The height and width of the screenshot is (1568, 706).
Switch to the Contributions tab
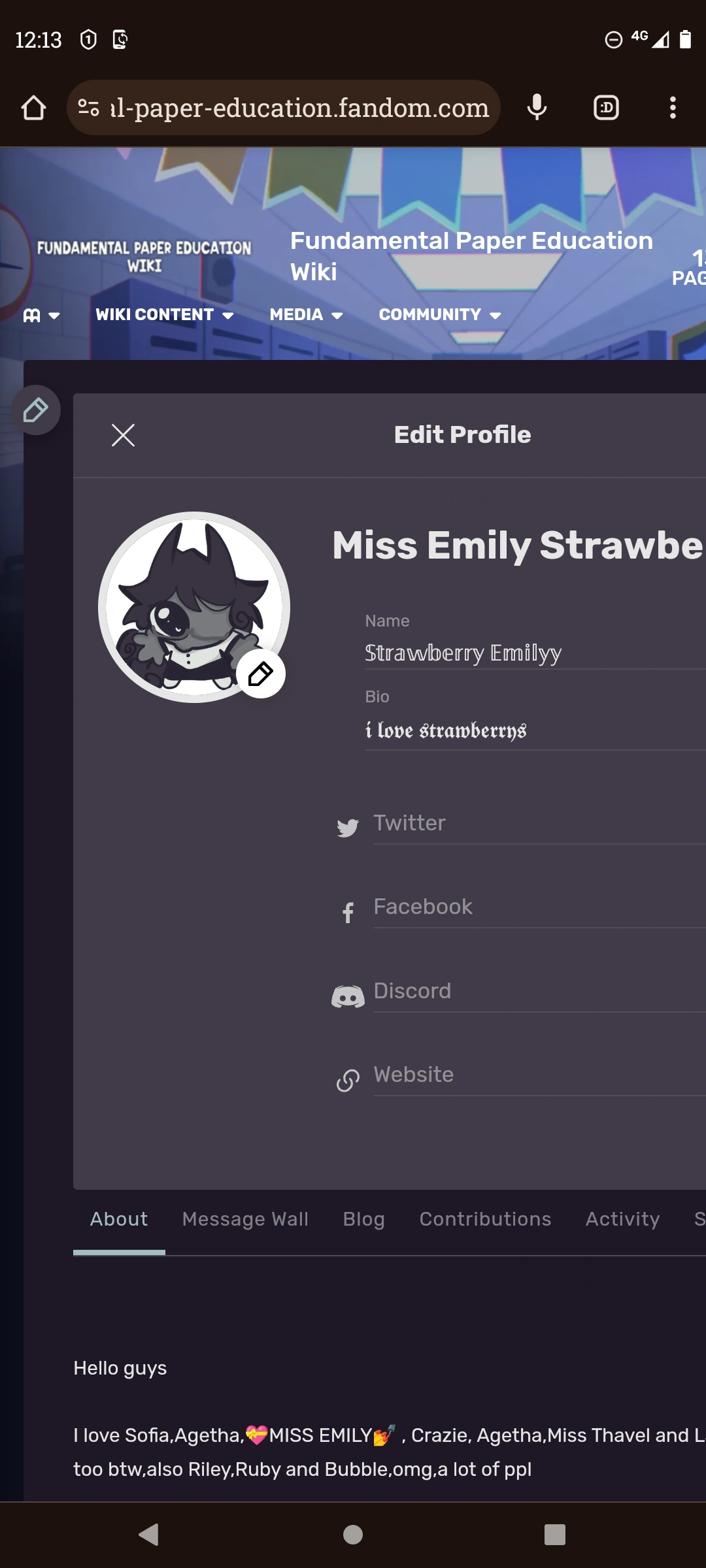[x=485, y=1219]
